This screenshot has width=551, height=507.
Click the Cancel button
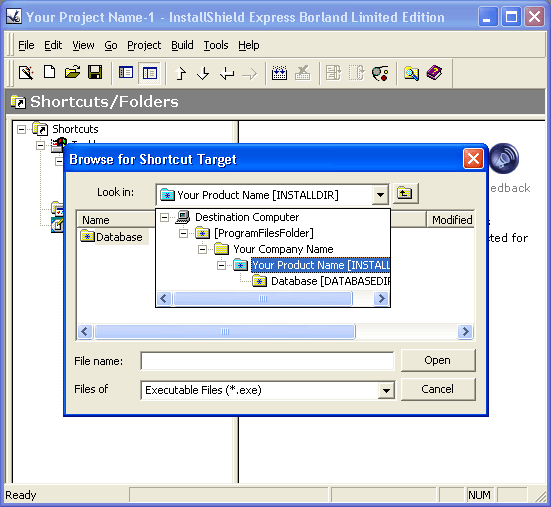(x=438, y=389)
